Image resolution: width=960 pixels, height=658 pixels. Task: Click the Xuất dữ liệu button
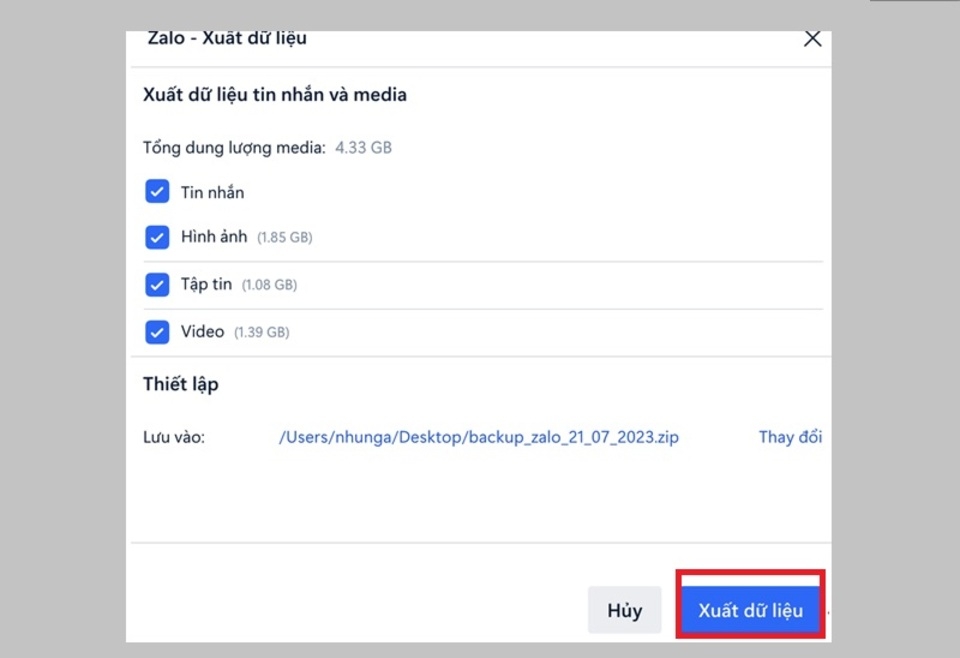click(750, 610)
